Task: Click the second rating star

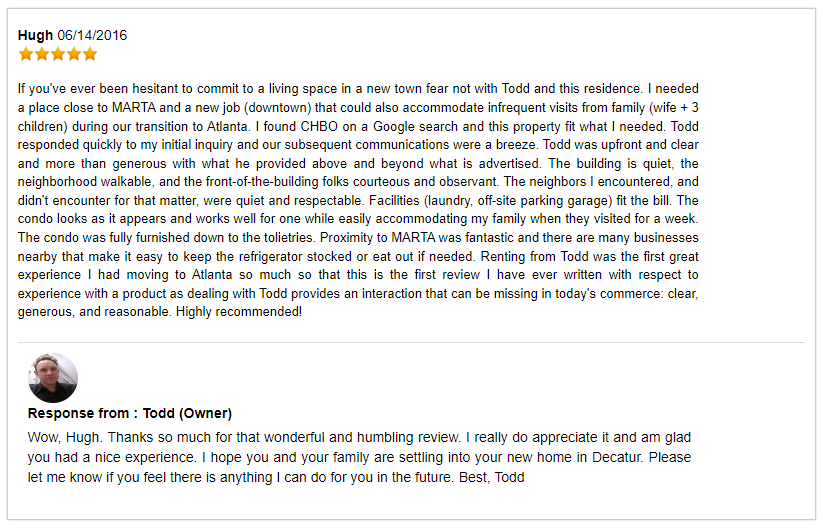Action: pyautogui.click(x=42, y=54)
